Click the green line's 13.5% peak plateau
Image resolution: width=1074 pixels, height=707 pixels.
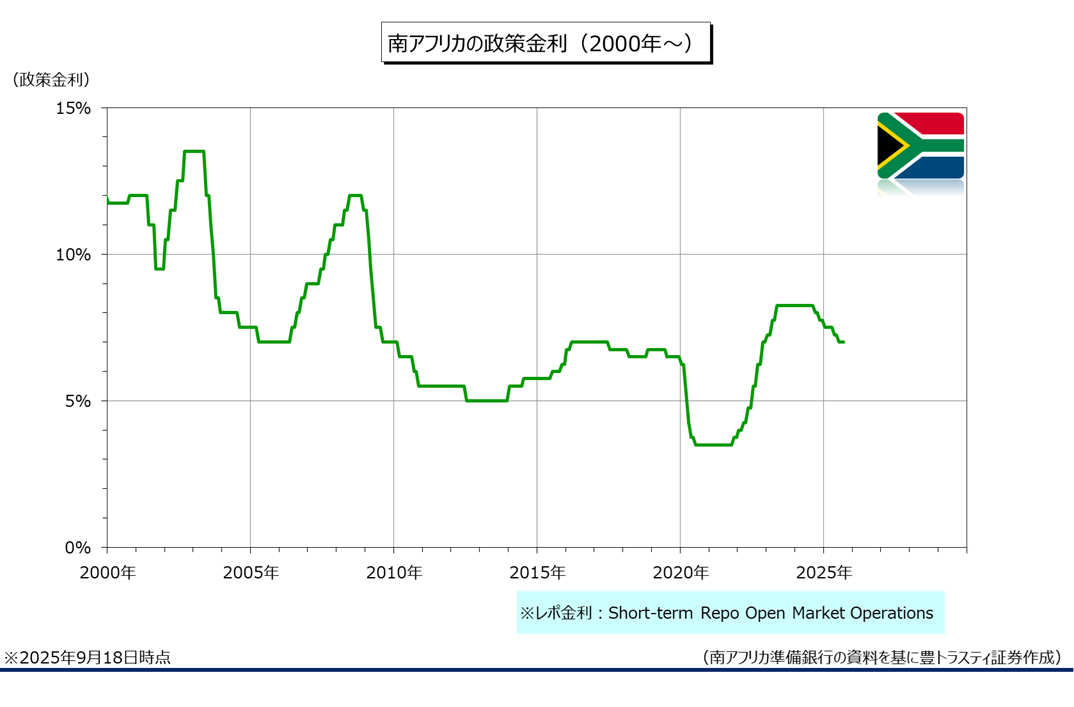click(x=194, y=152)
